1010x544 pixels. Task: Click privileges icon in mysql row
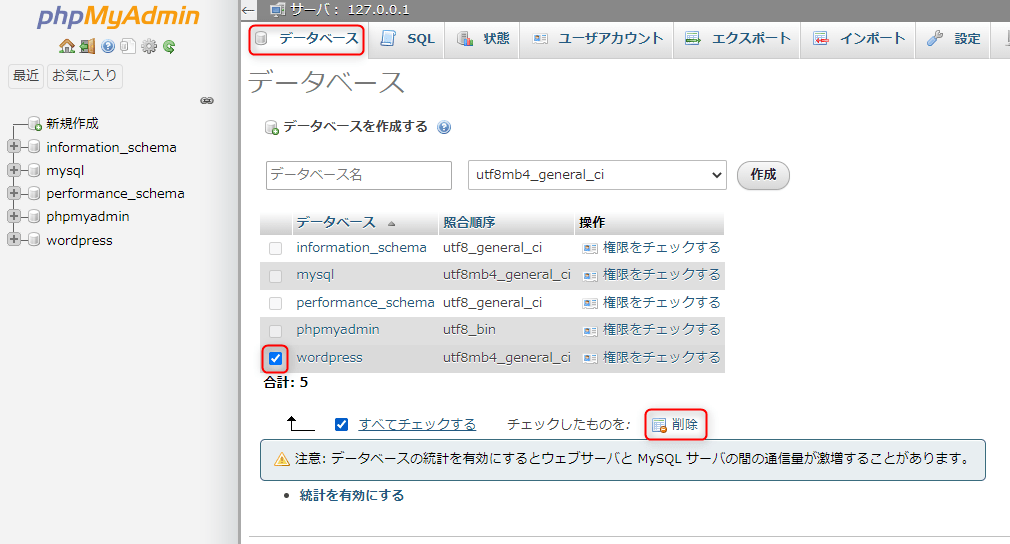(589, 276)
